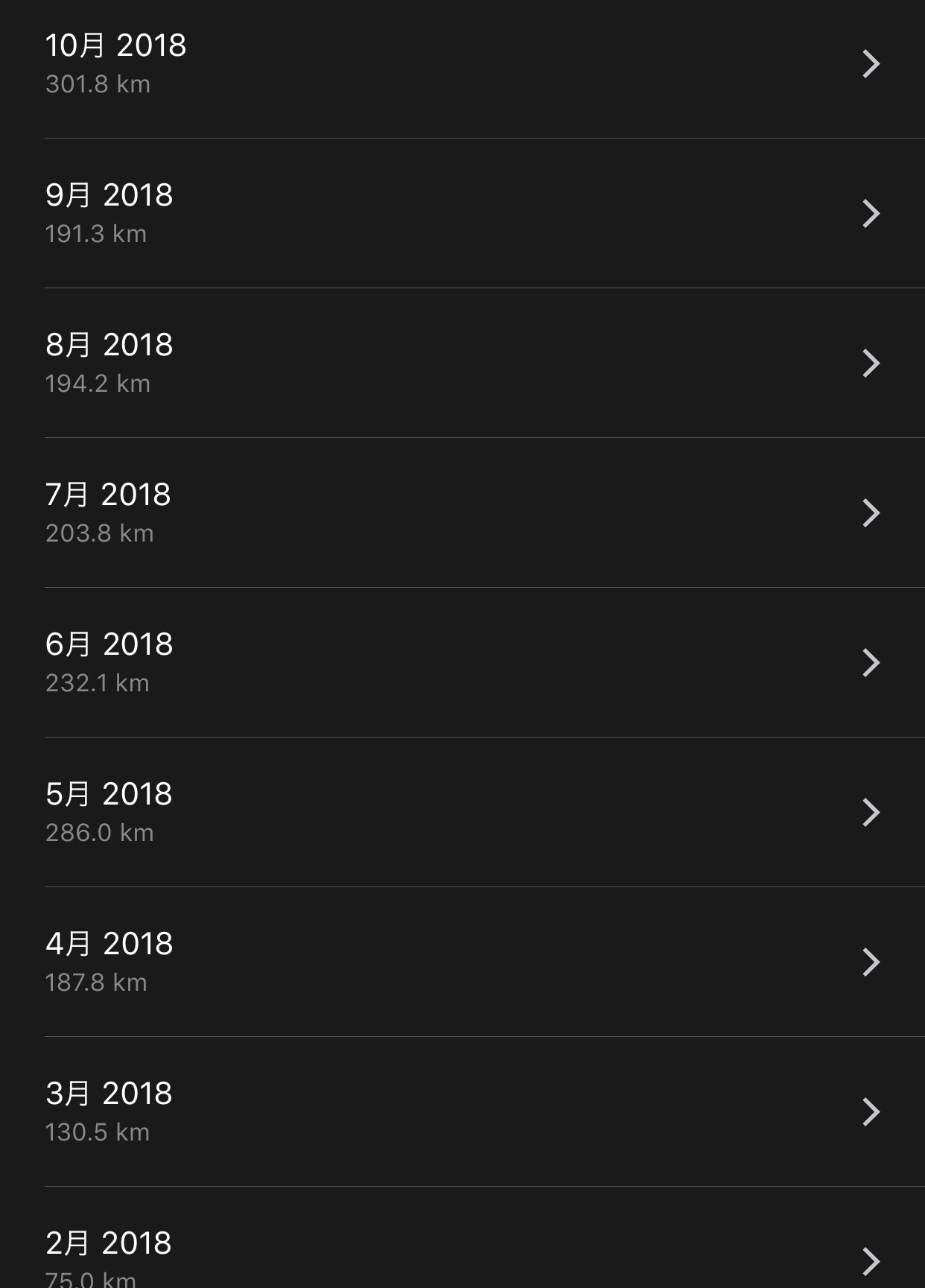Image resolution: width=925 pixels, height=1288 pixels.
Task: Hit the chevron on the 5月 2018 row
Action: pos(871,813)
